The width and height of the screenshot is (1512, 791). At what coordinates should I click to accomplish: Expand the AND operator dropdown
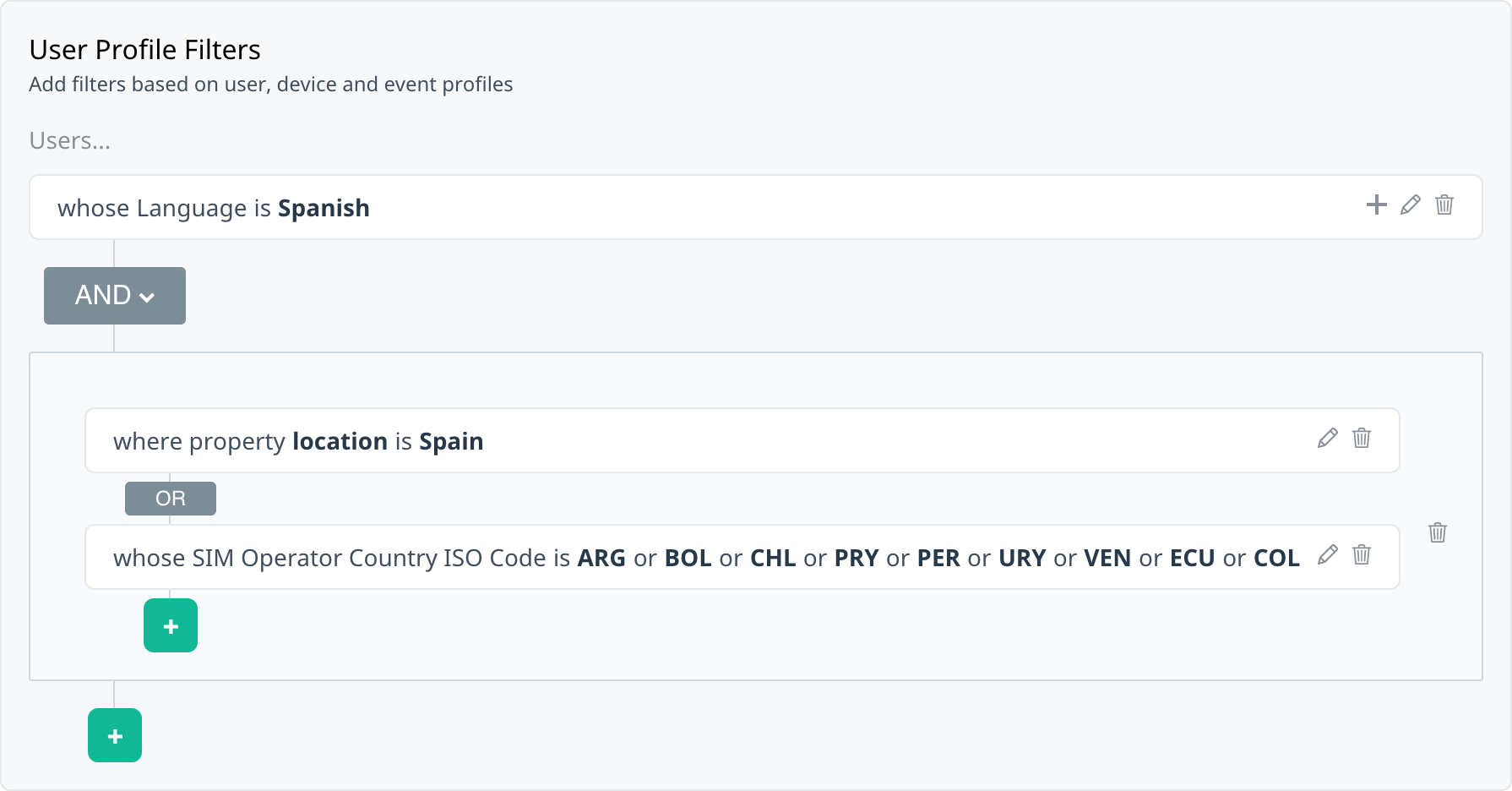tap(114, 296)
